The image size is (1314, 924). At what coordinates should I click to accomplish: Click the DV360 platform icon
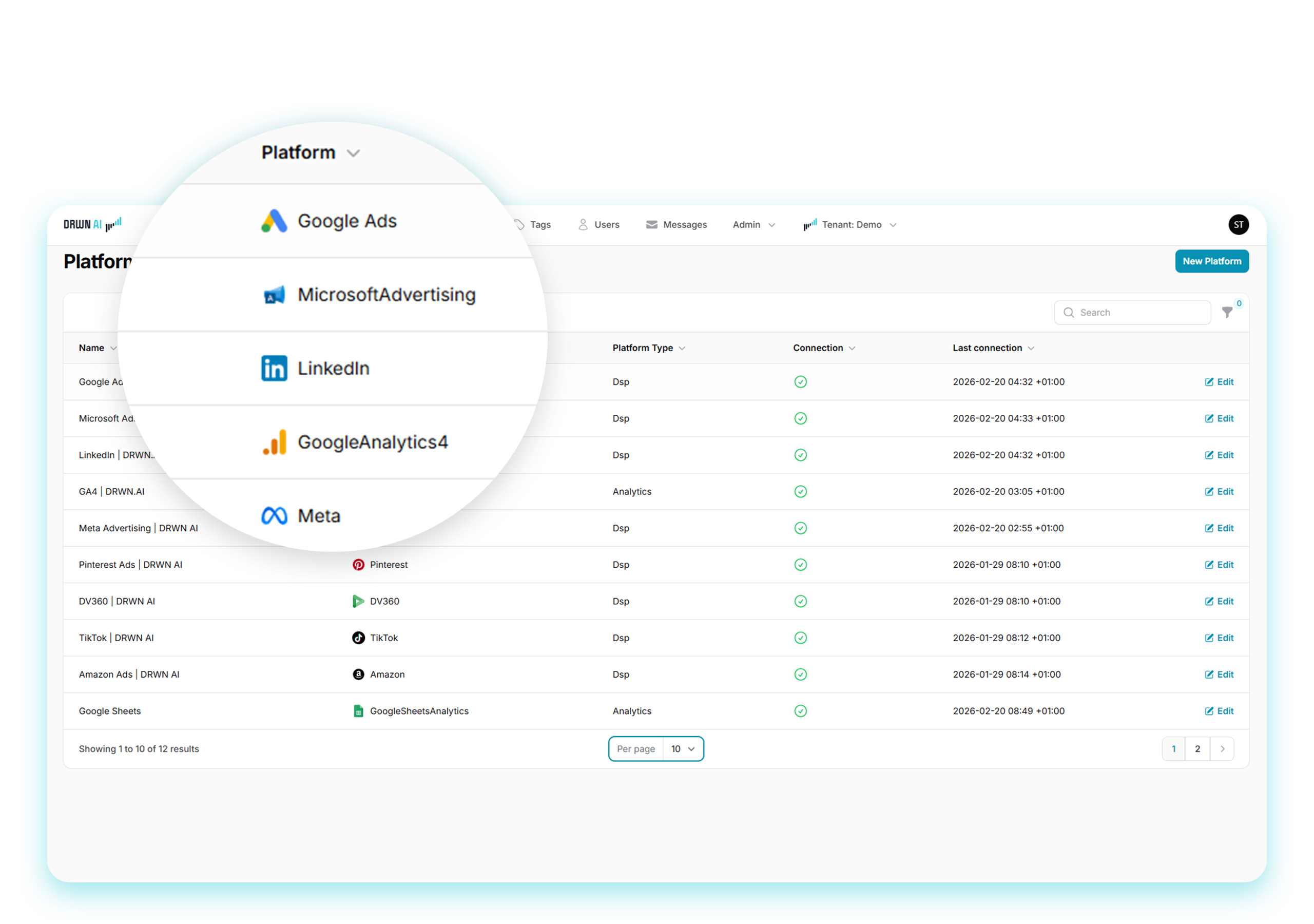pyautogui.click(x=358, y=601)
